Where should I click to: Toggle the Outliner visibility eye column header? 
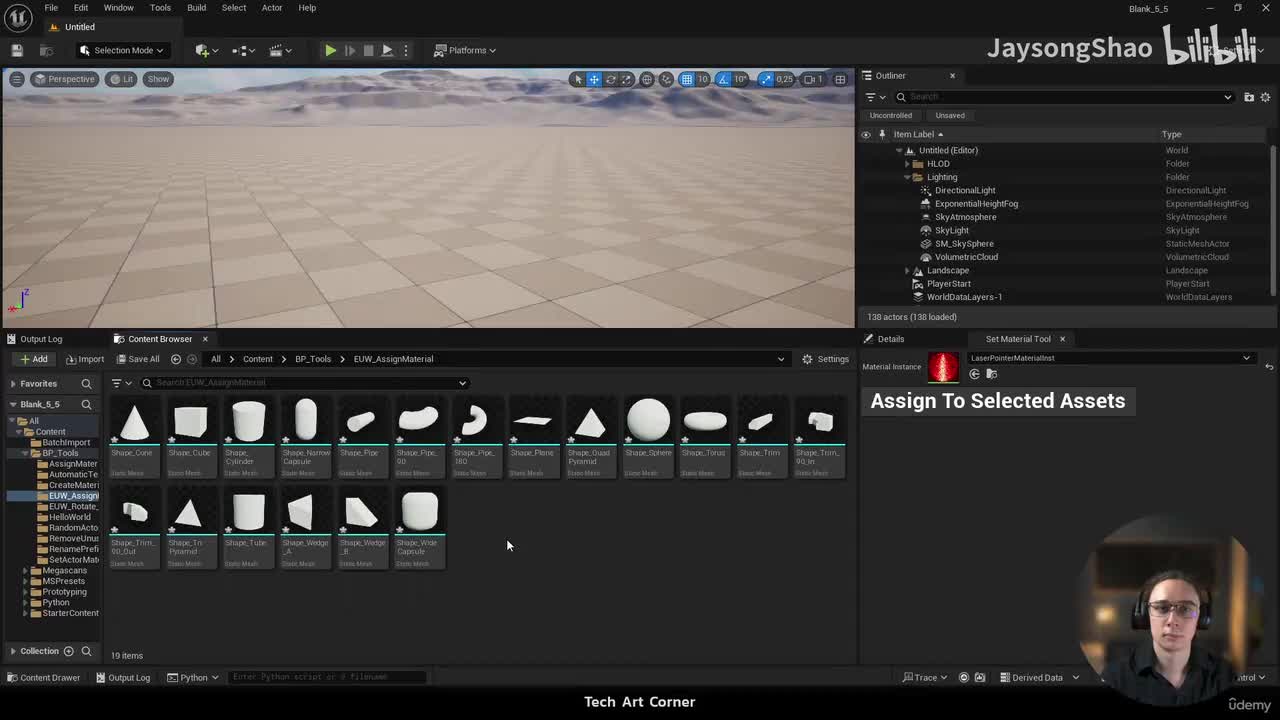click(866, 134)
